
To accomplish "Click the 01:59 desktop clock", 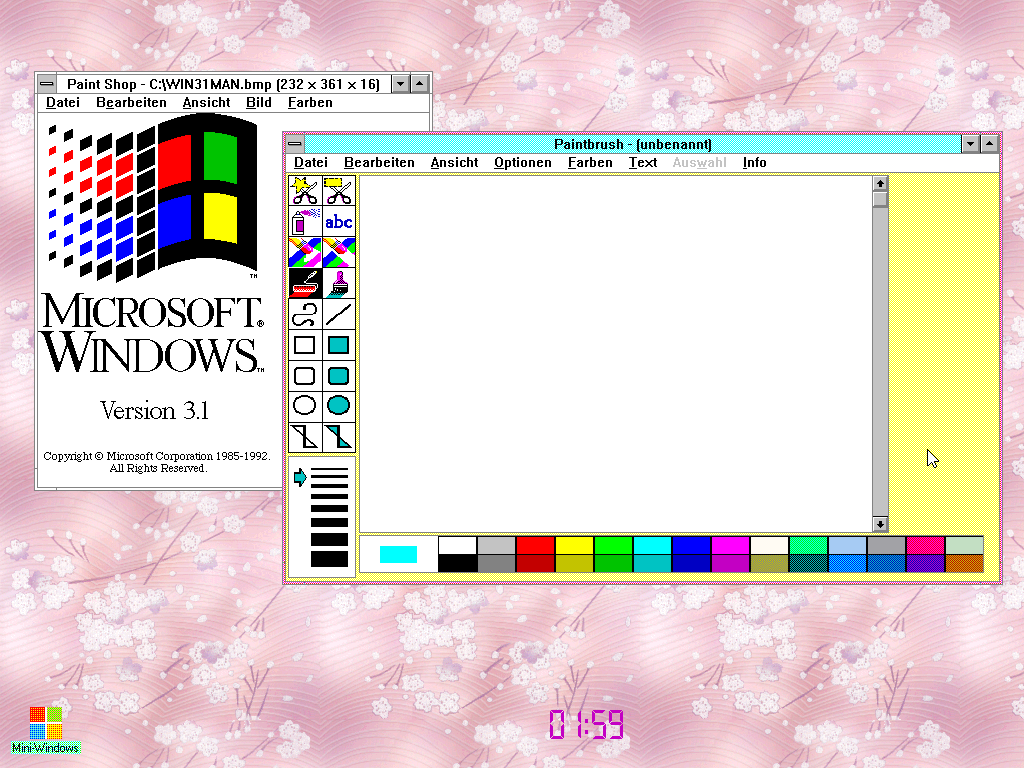I will point(586,724).
